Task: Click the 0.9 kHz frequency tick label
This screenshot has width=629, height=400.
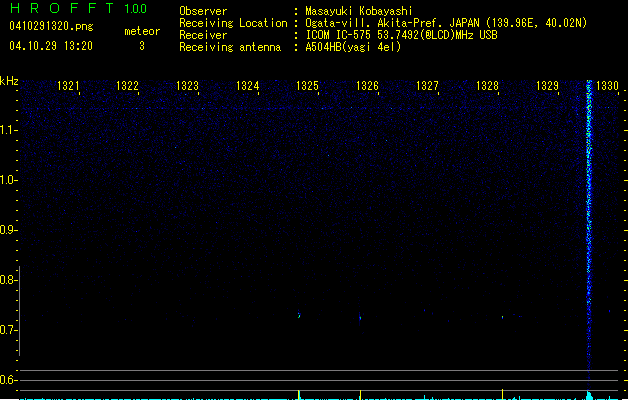Action: (8, 230)
